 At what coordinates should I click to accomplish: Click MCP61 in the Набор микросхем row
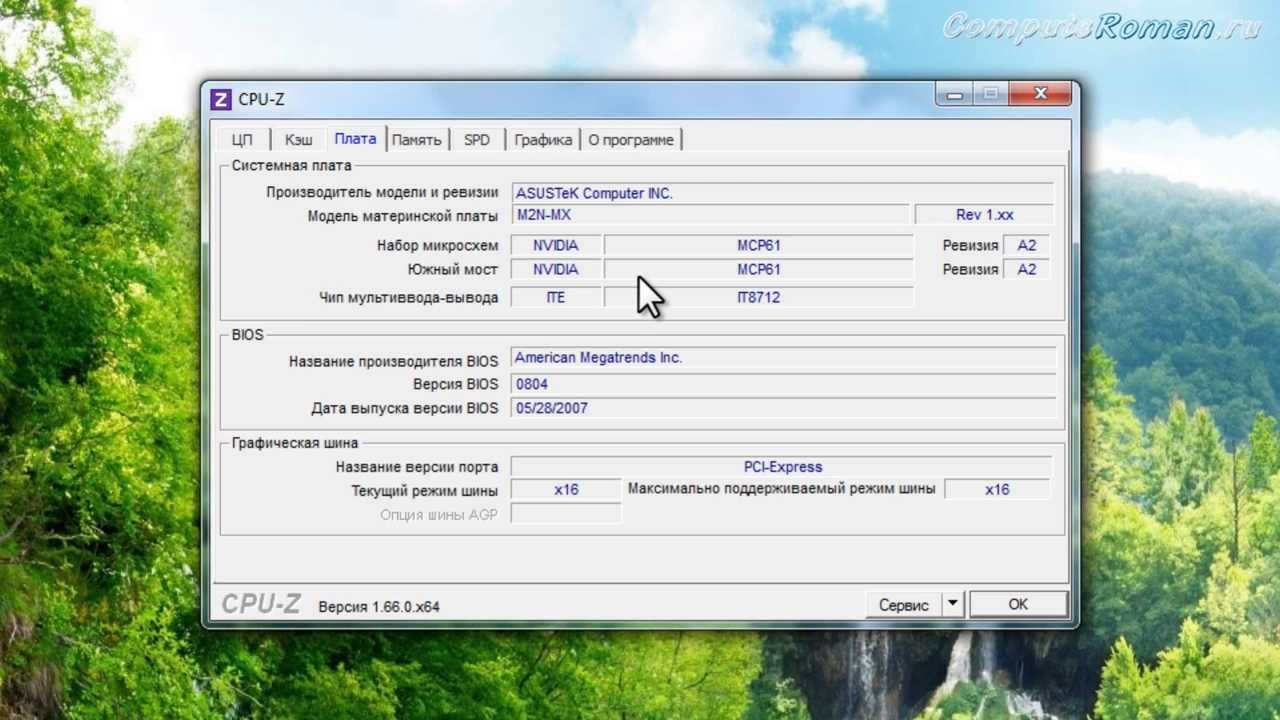click(x=759, y=245)
